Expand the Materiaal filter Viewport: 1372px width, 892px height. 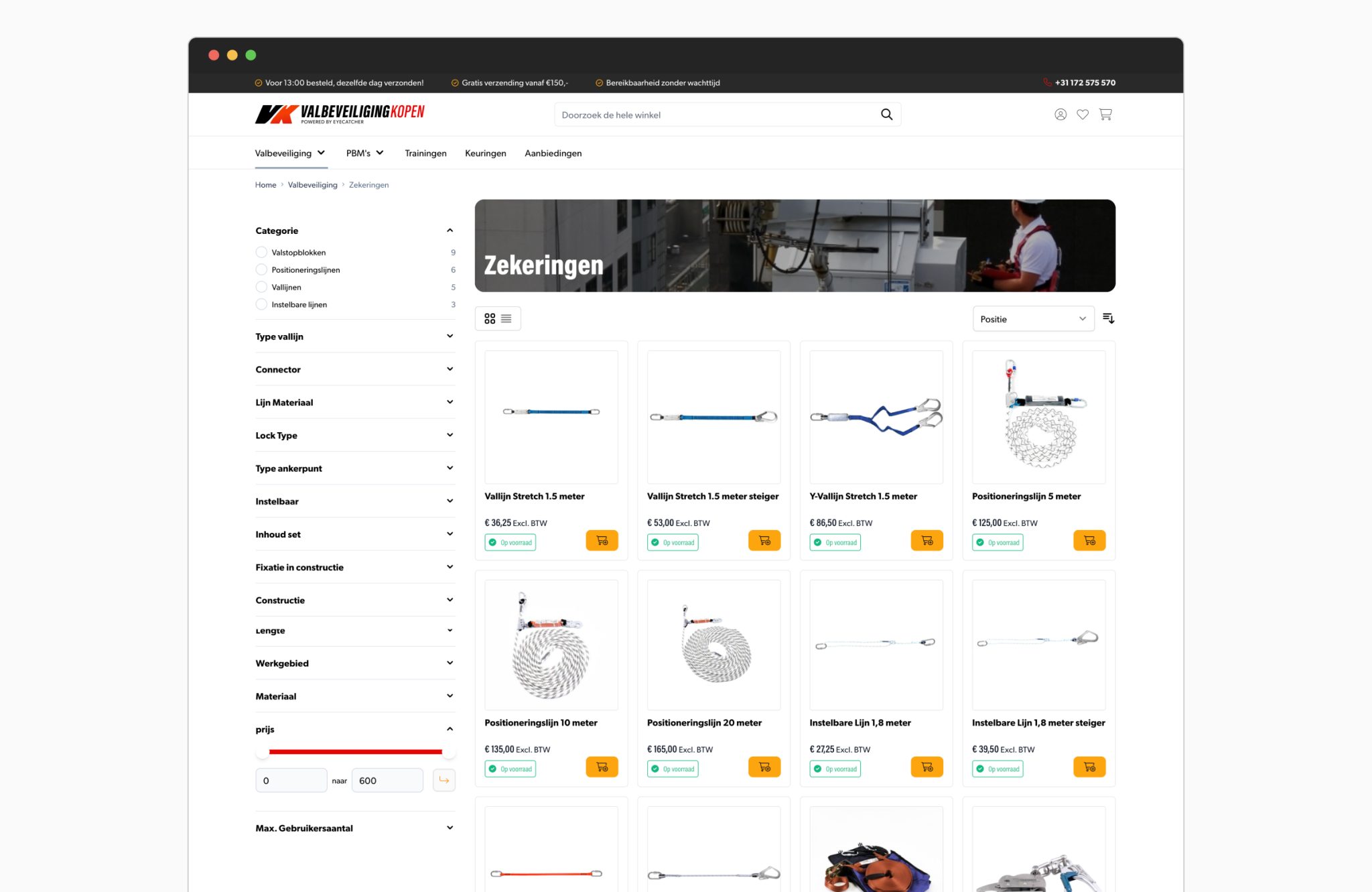355,696
